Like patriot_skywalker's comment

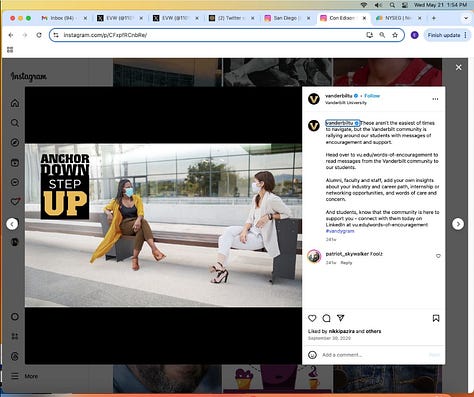click(438, 256)
